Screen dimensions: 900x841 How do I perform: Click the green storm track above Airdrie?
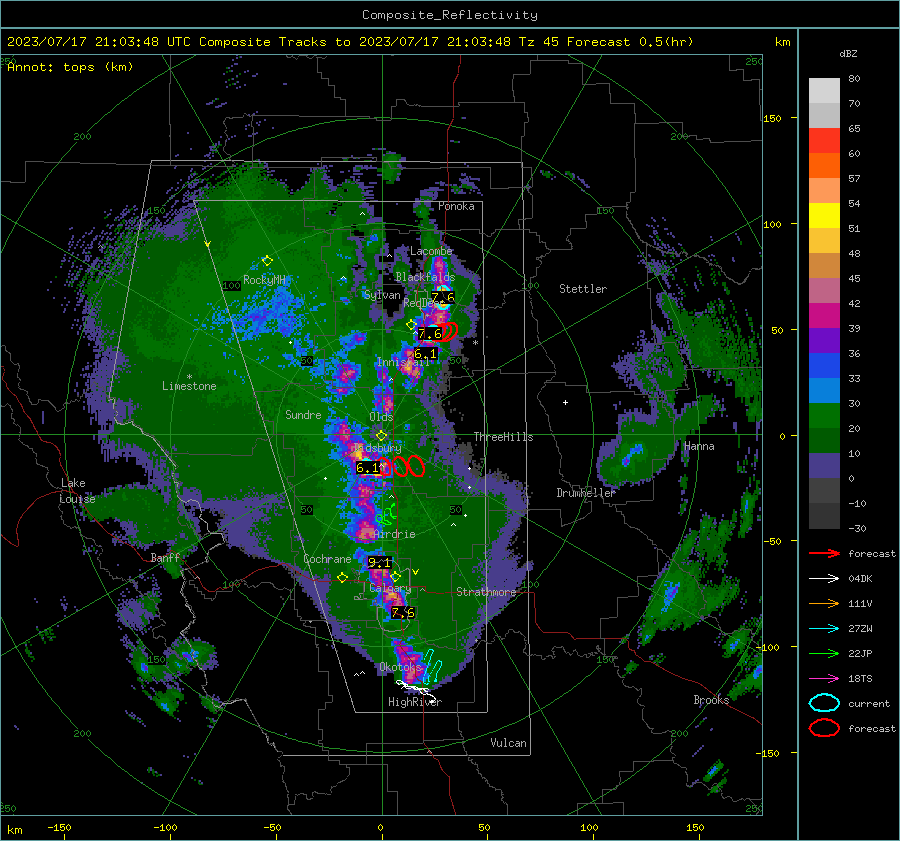coord(387,515)
